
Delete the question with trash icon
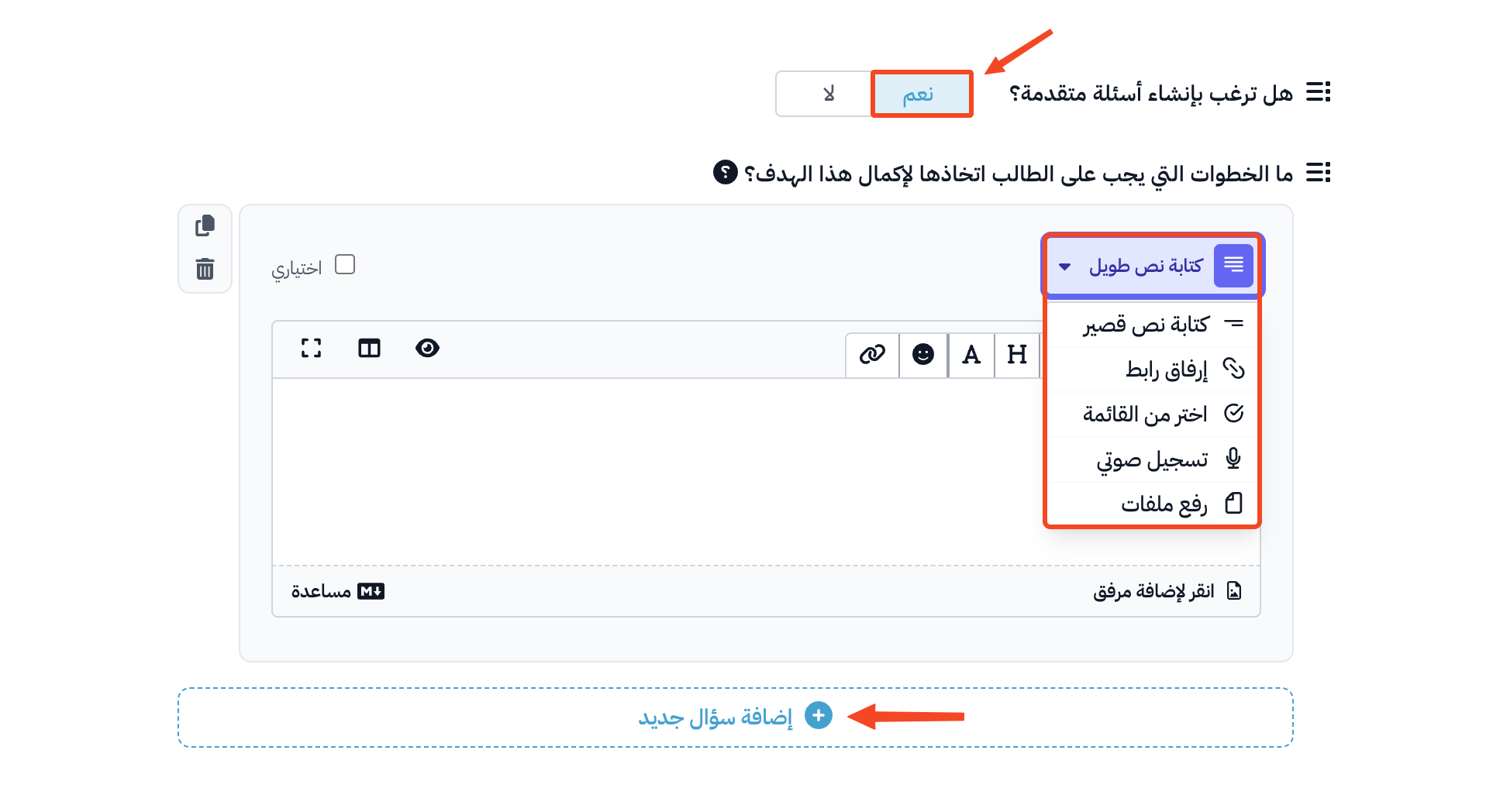(x=205, y=269)
